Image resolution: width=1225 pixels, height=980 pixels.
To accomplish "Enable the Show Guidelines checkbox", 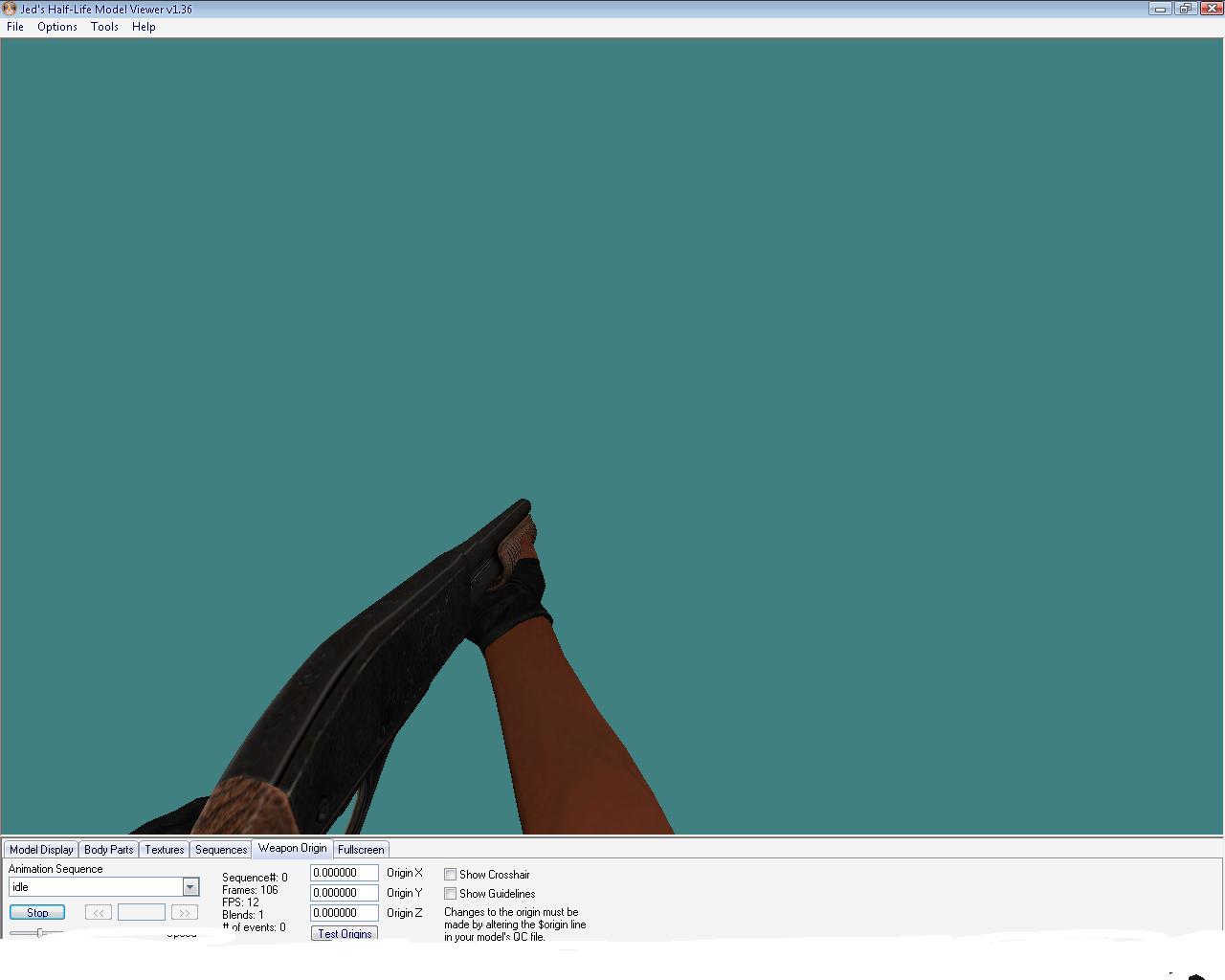I will click(x=450, y=893).
